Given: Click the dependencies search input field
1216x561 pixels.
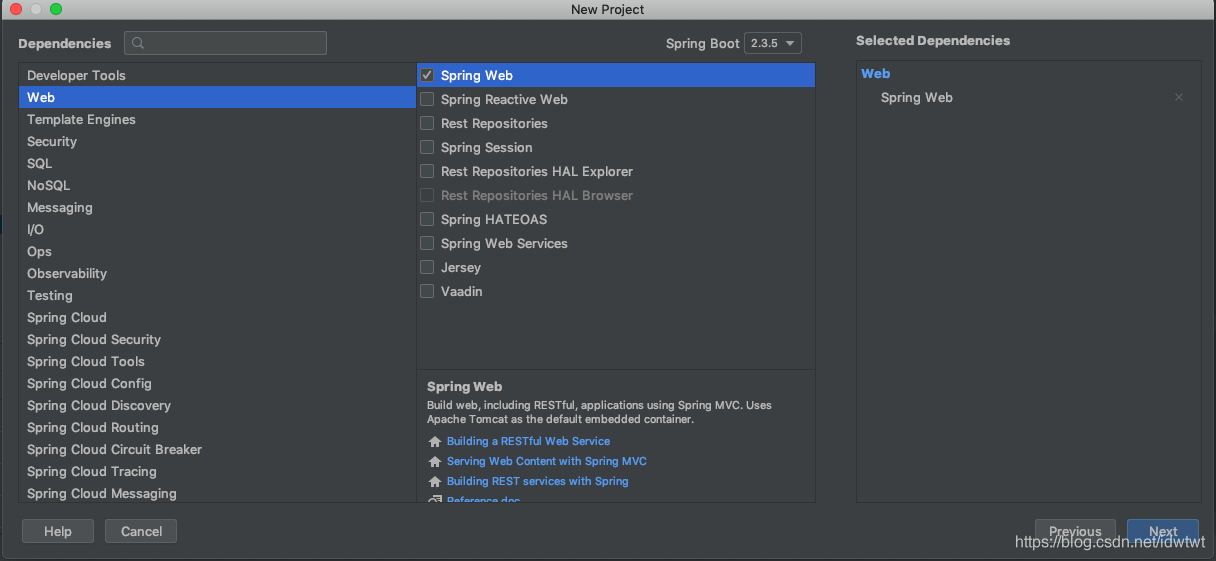Looking at the screenshot, I should (x=225, y=43).
